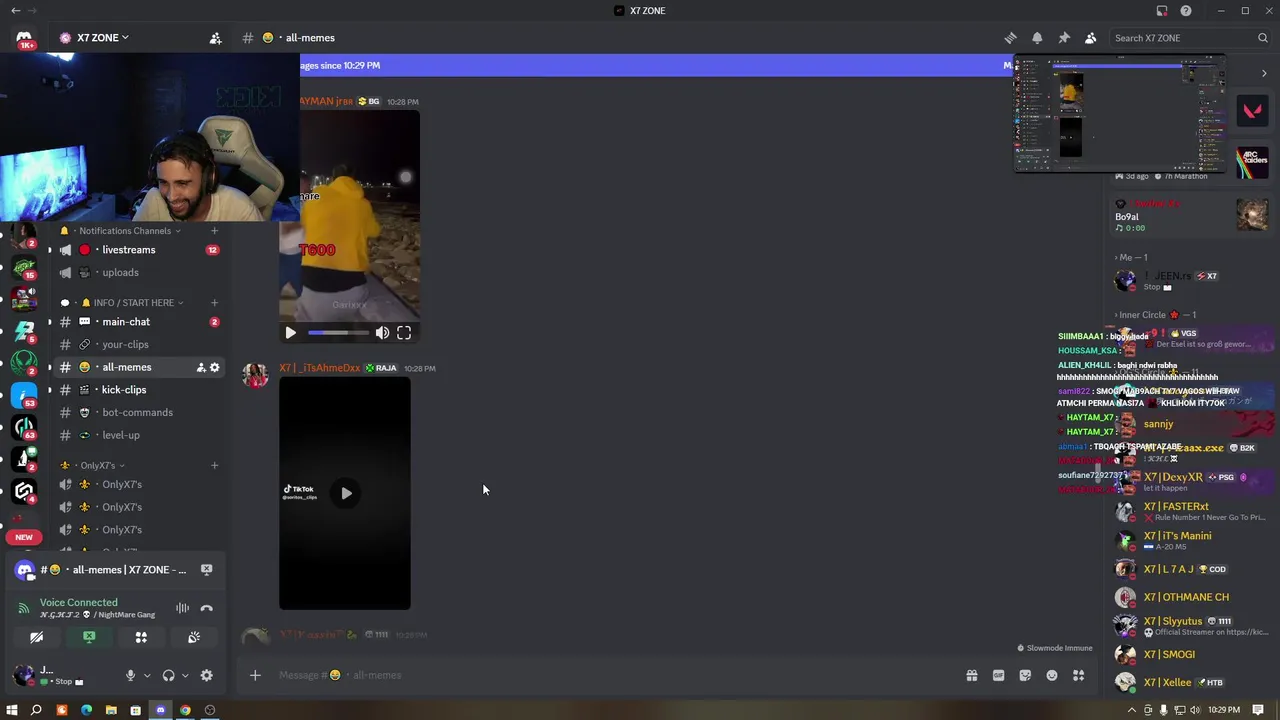The width and height of the screenshot is (1280, 720).
Task: Open the stream preview thumbnail
Action: coord(1120,114)
